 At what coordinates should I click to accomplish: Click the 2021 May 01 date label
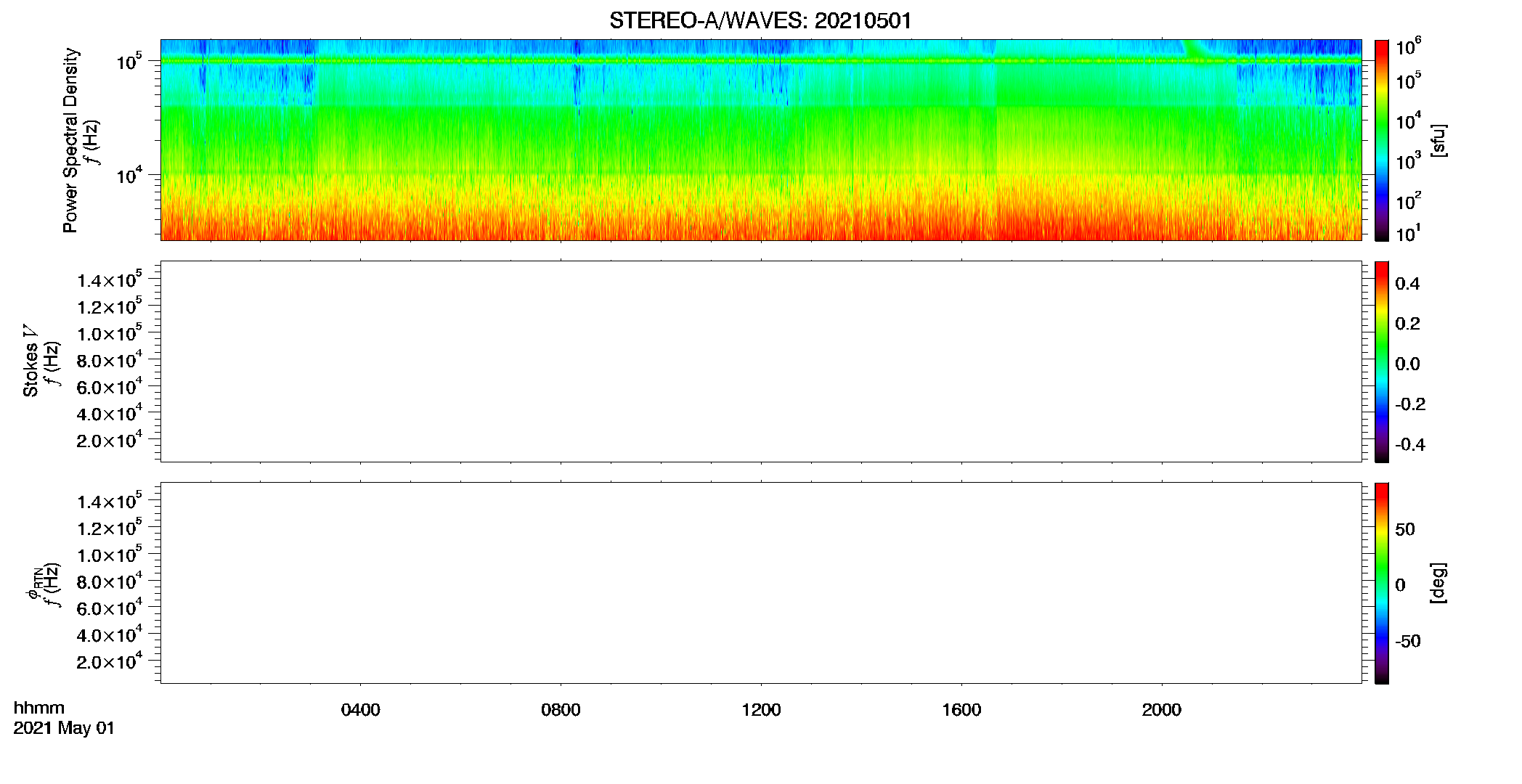[x=64, y=728]
